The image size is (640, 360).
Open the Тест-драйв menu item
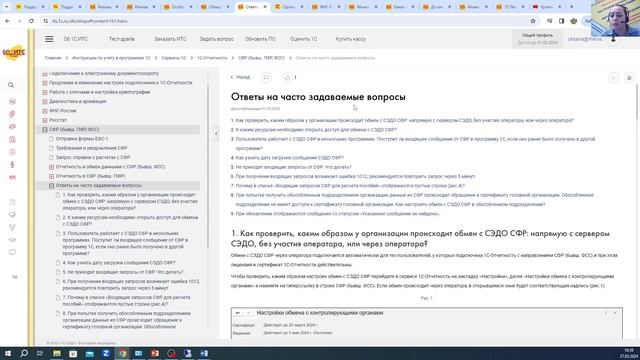122,39
